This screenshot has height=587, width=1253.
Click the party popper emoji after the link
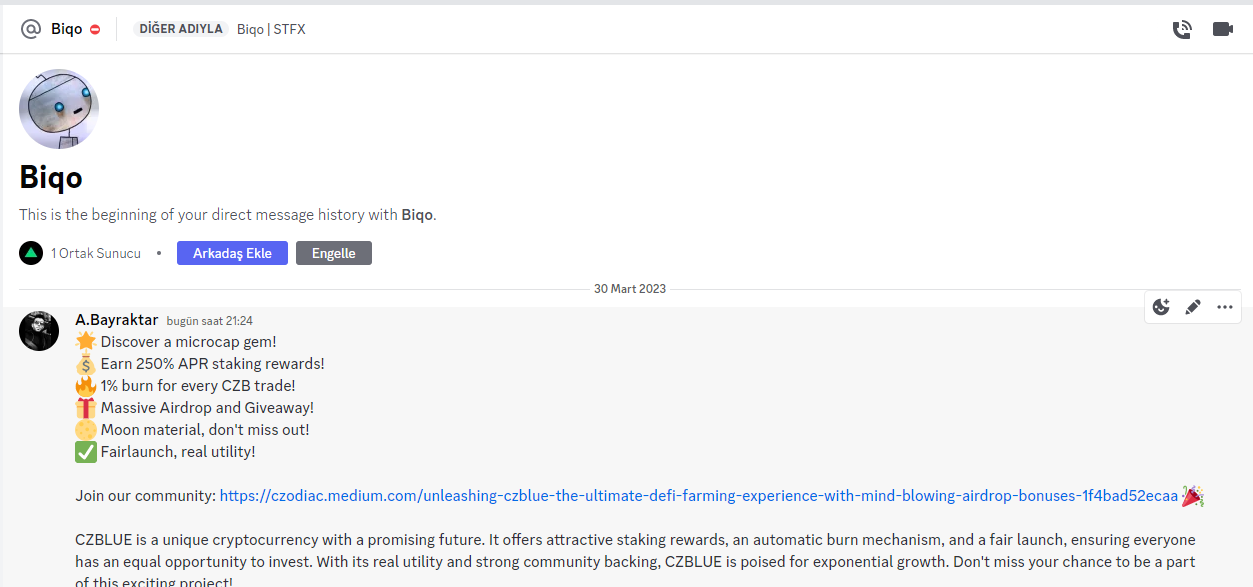coord(1193,496)
